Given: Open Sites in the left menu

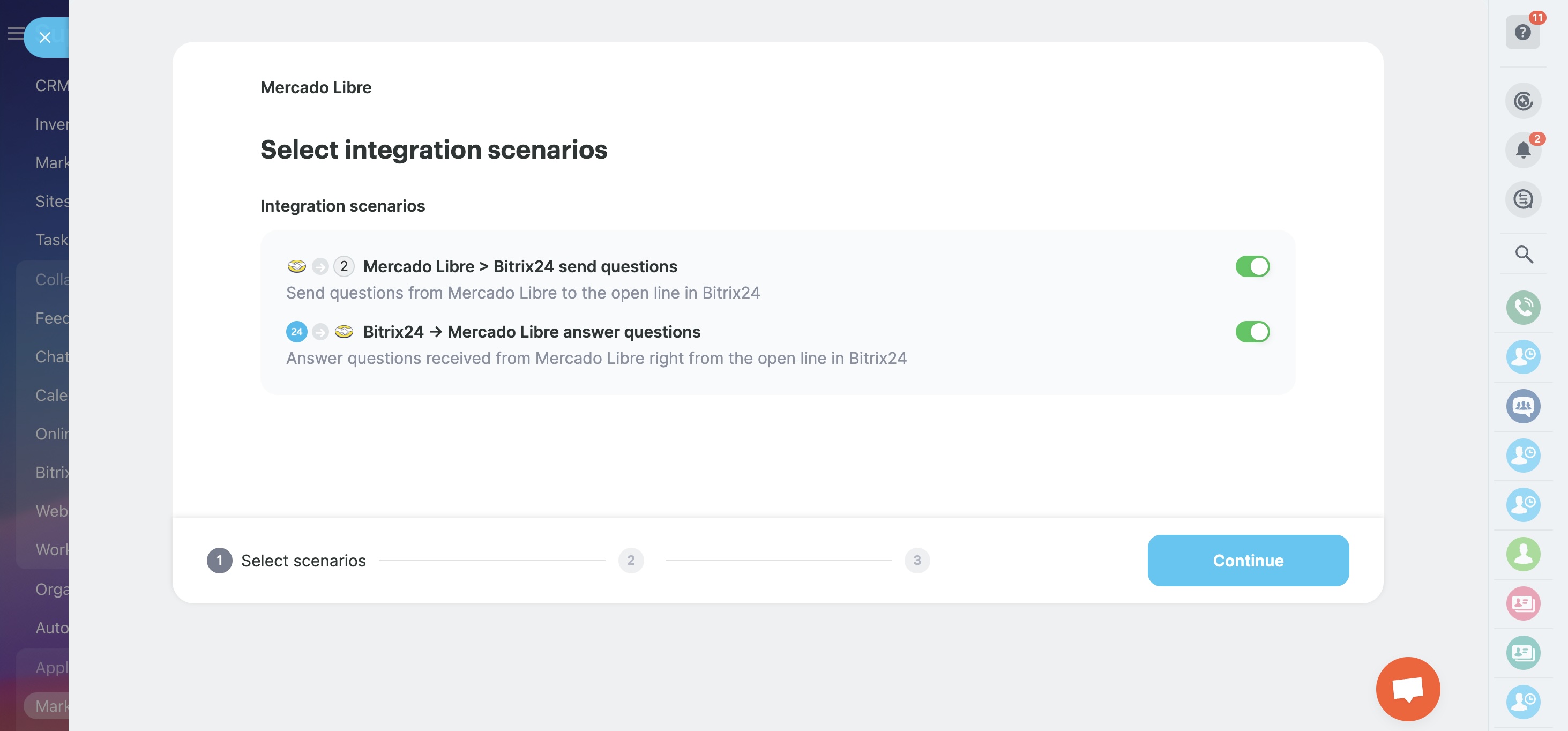Looking at the screenshot, I should [x=51, y=202].
